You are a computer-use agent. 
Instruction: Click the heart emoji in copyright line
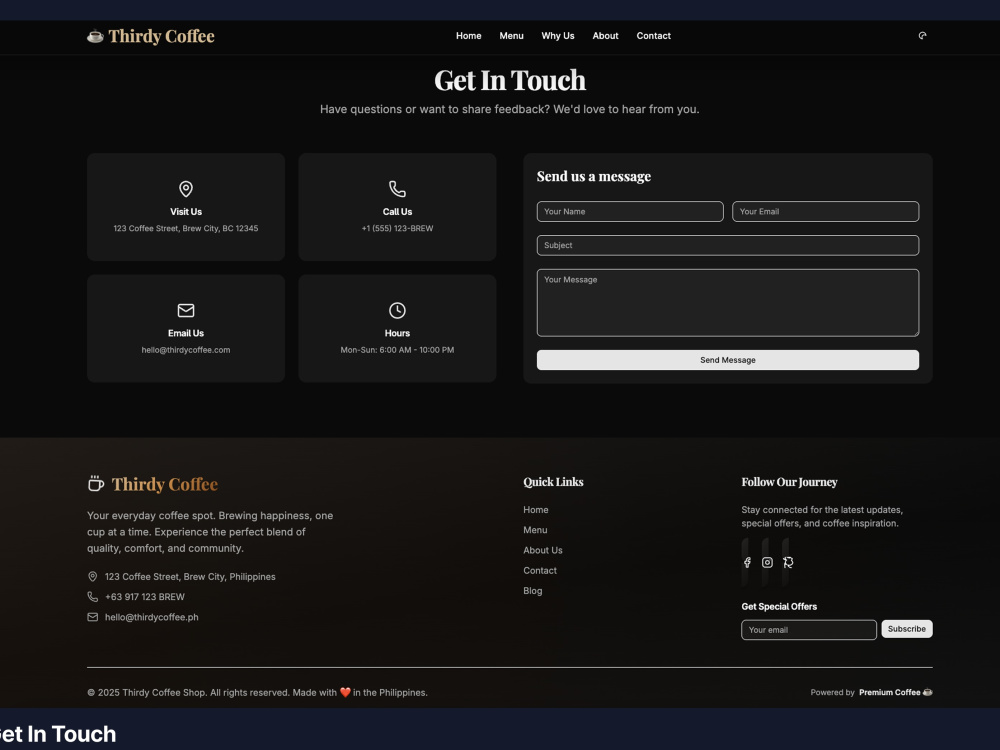point(345,693)
